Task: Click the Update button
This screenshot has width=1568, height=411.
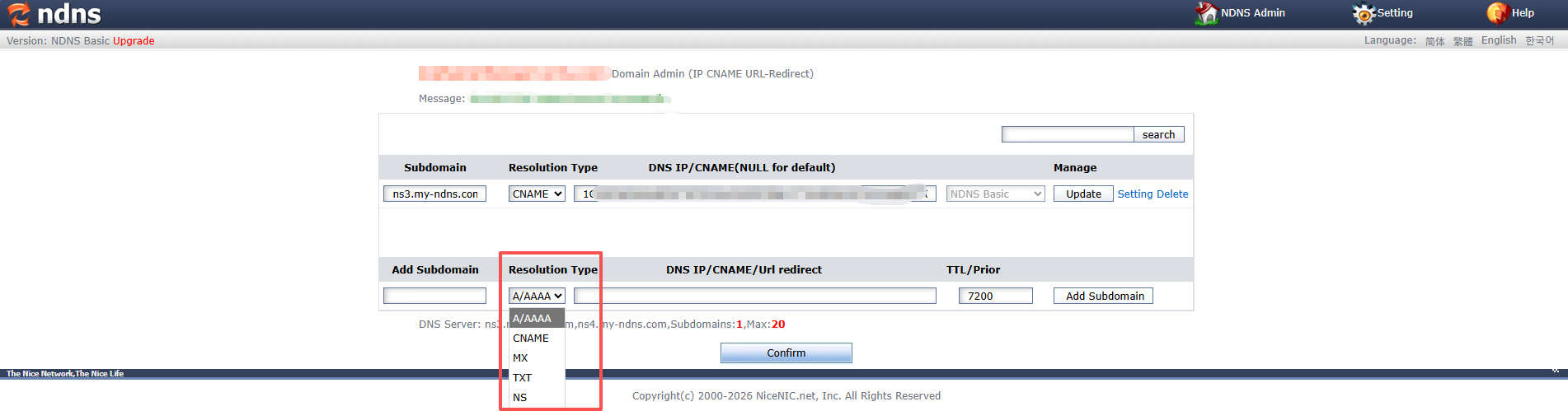Action: click(x=1083, y=194)
